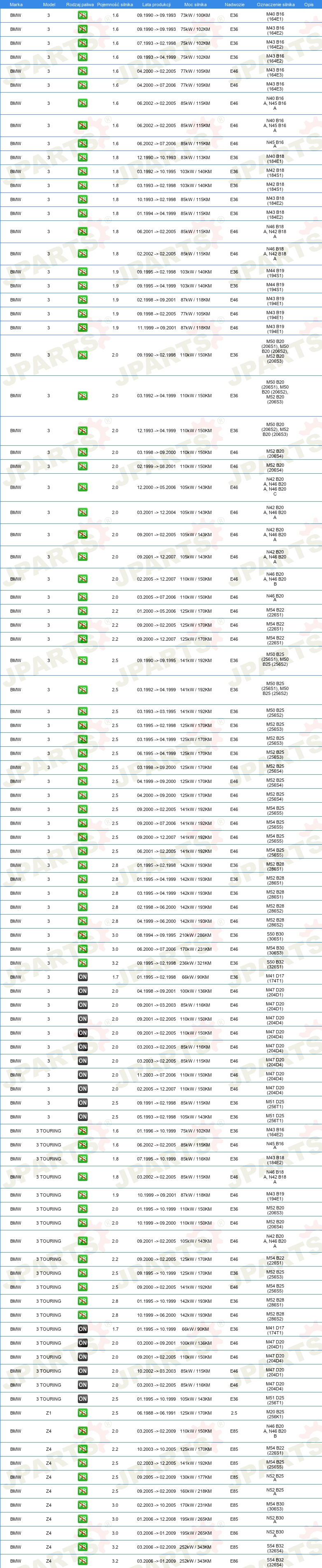Click petrol icon in S50 B32 321KM row

82,963
